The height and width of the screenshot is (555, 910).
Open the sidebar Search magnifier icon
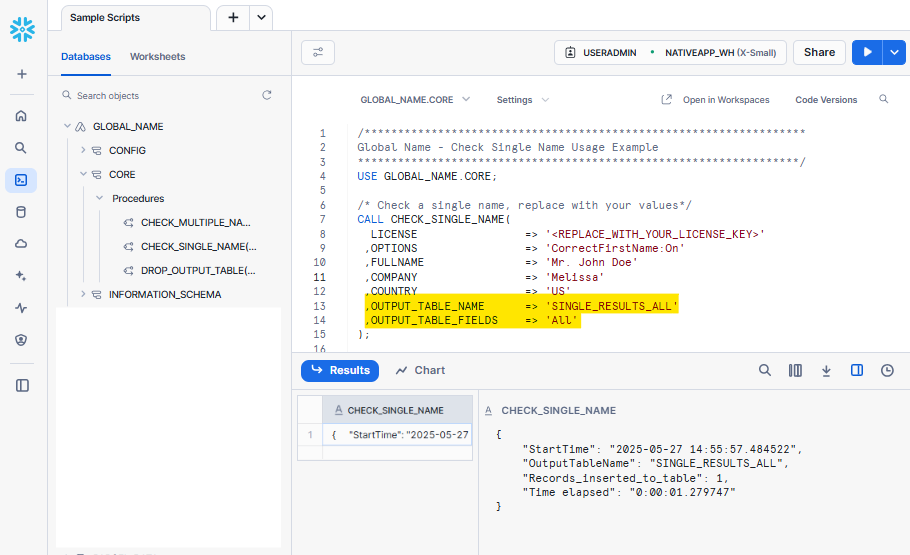21,148
